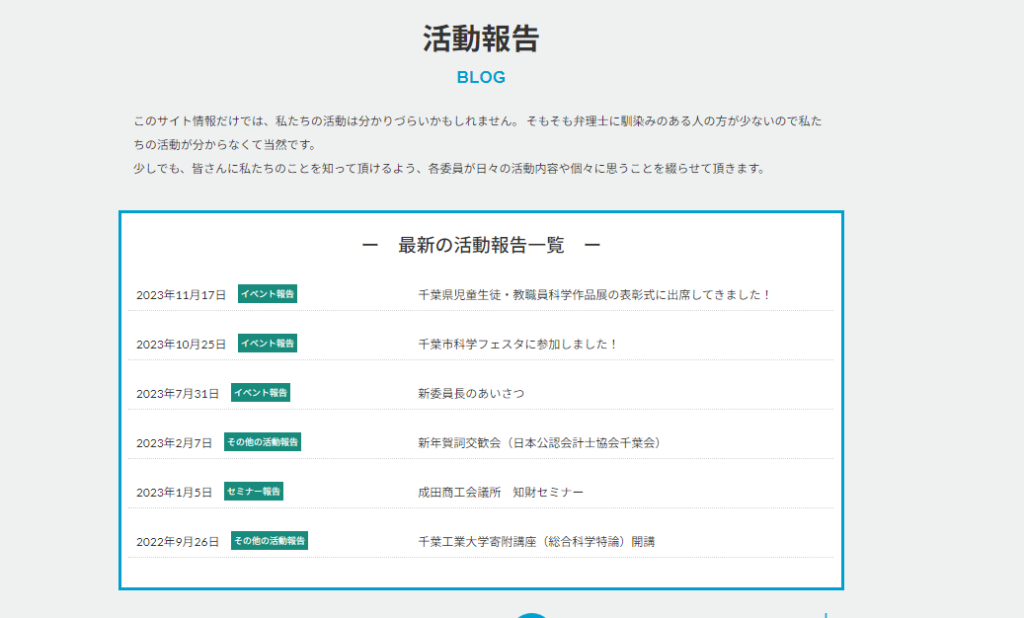Click the blue BLOG subtitle text
Image resolution: width=1024 pixels, height=618 pixels.
481,77
